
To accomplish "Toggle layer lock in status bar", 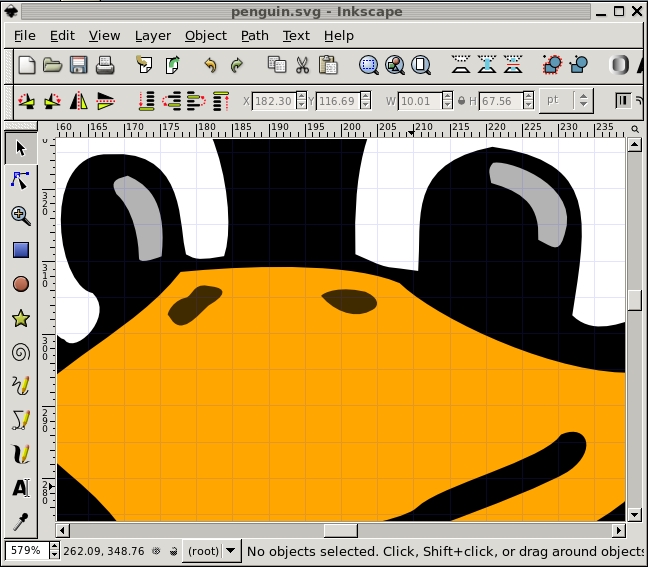I will (x=173, y=551).
